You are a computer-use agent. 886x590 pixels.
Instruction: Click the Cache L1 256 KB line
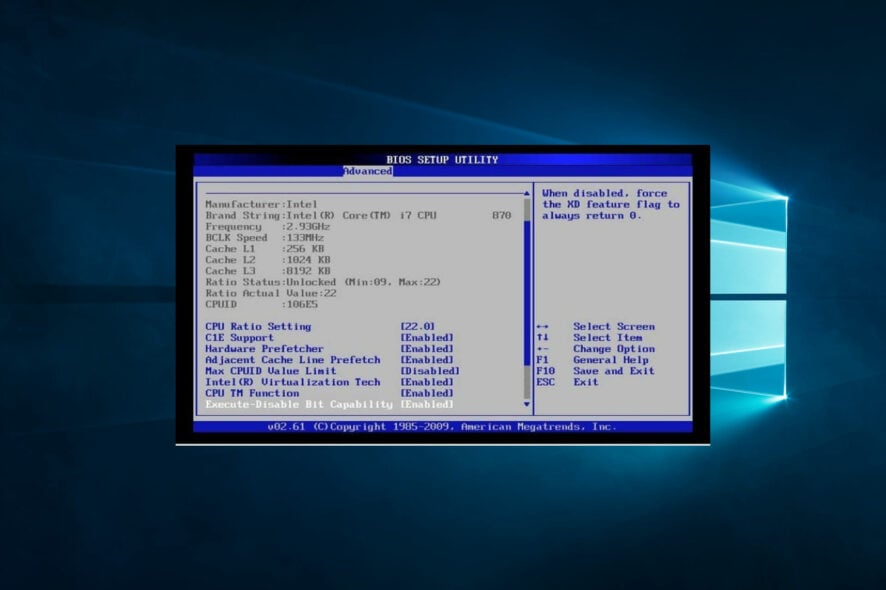point(264,249)
